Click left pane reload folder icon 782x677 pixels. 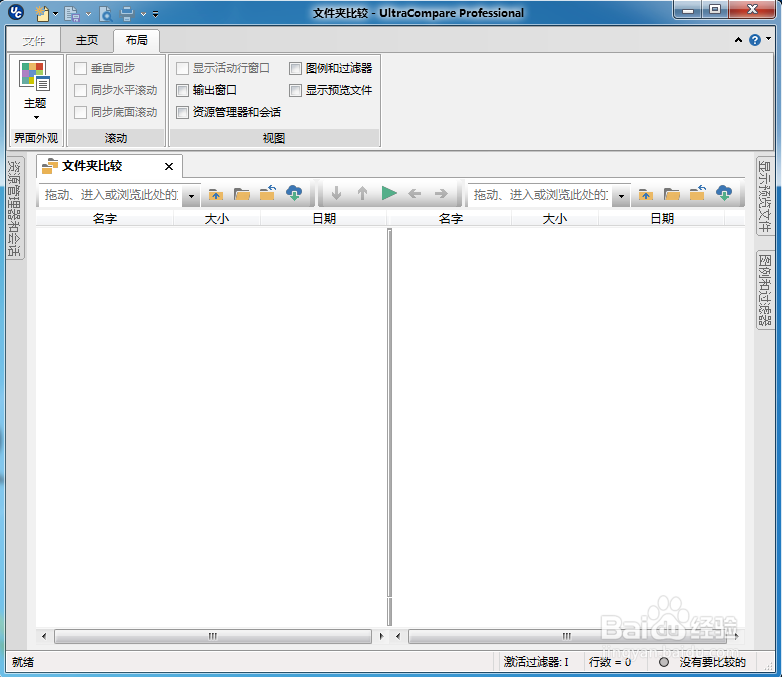point(268,193)
